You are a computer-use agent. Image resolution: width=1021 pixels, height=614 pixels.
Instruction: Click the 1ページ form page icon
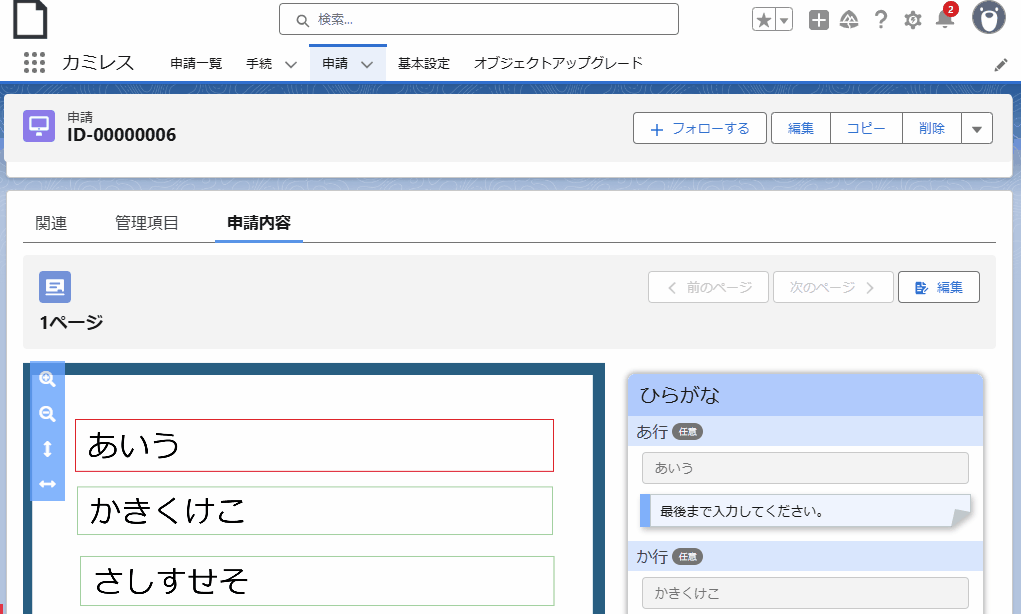[x=55, y=287]
